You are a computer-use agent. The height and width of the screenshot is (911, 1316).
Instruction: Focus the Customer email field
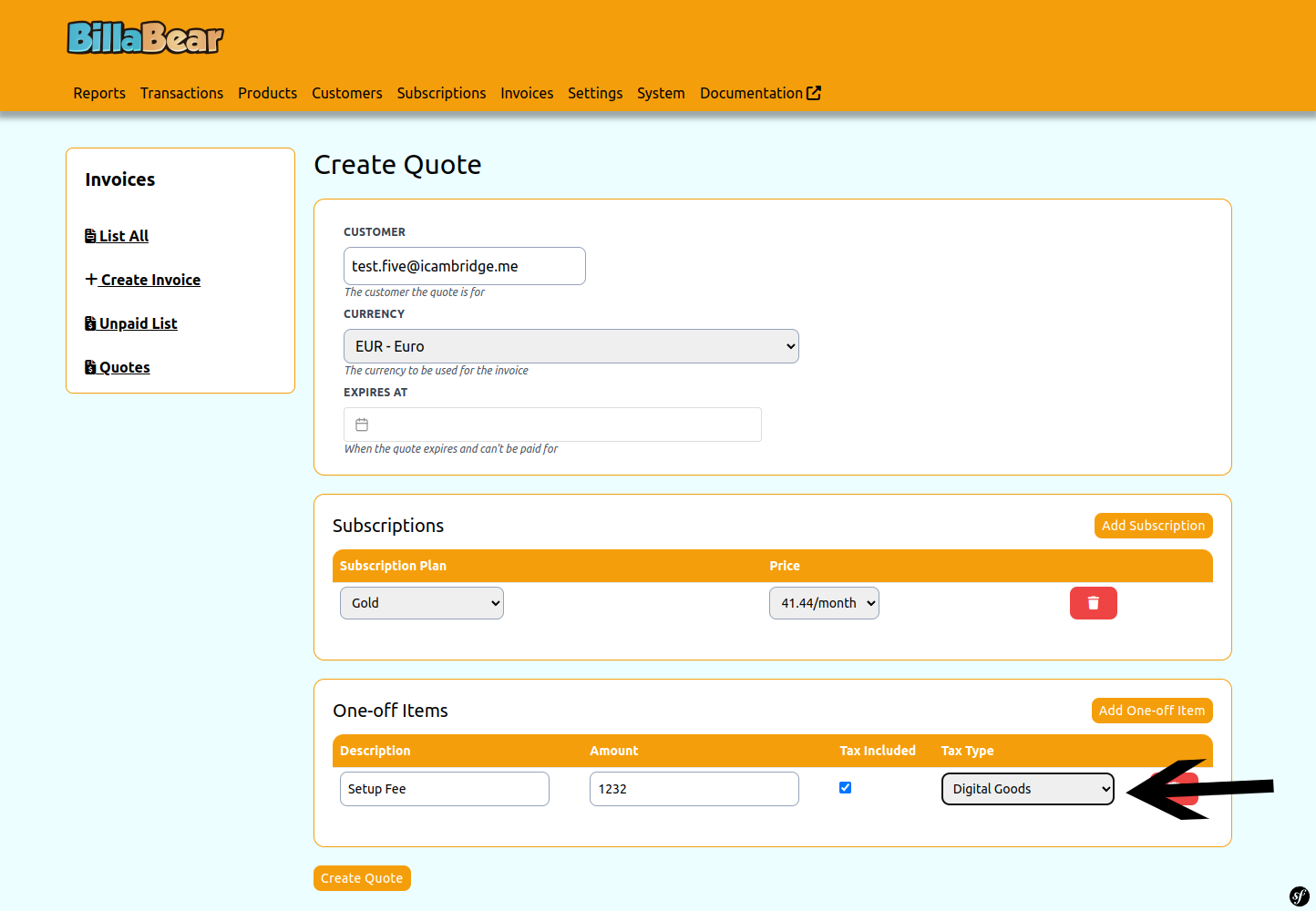(465, 266)
